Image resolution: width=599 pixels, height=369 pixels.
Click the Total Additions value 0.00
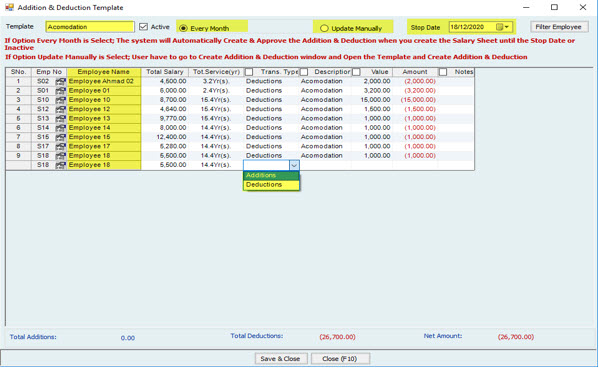128,338
